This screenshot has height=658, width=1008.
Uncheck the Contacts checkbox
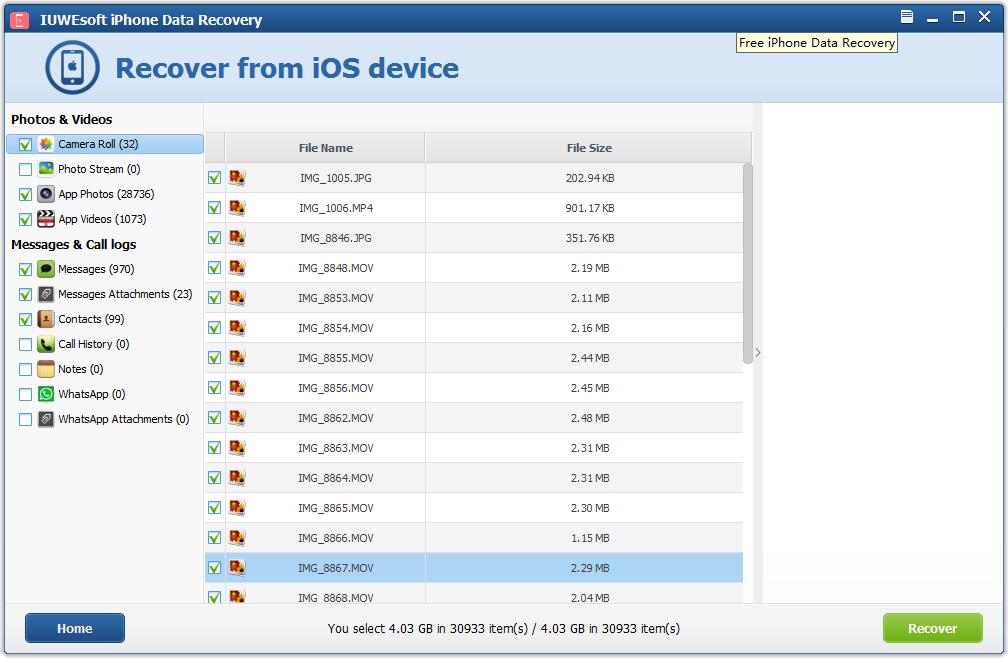pos(25,319)
